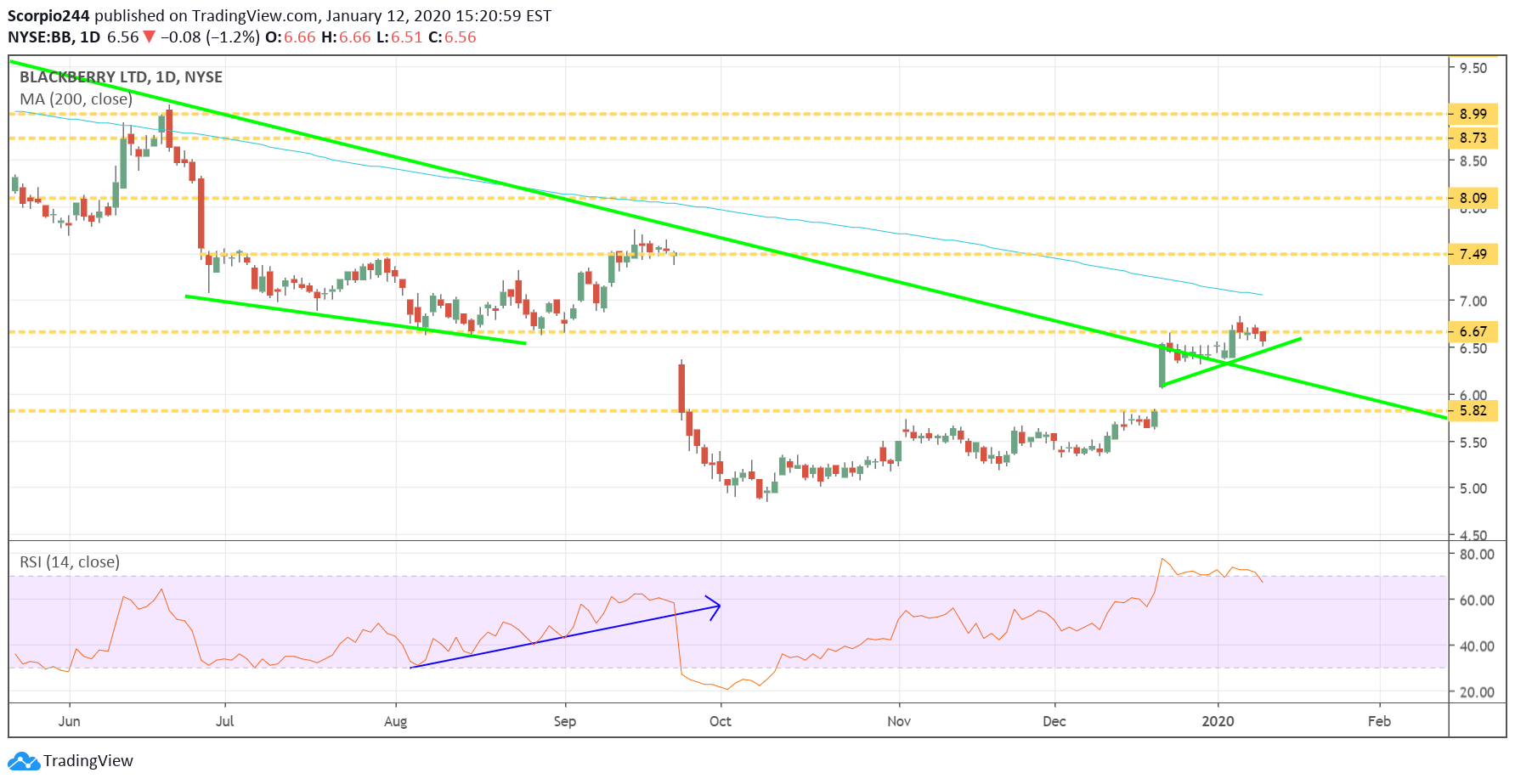1515x784 pixels.
Task: Click the Scorpio244 author name
Action: 49,16
